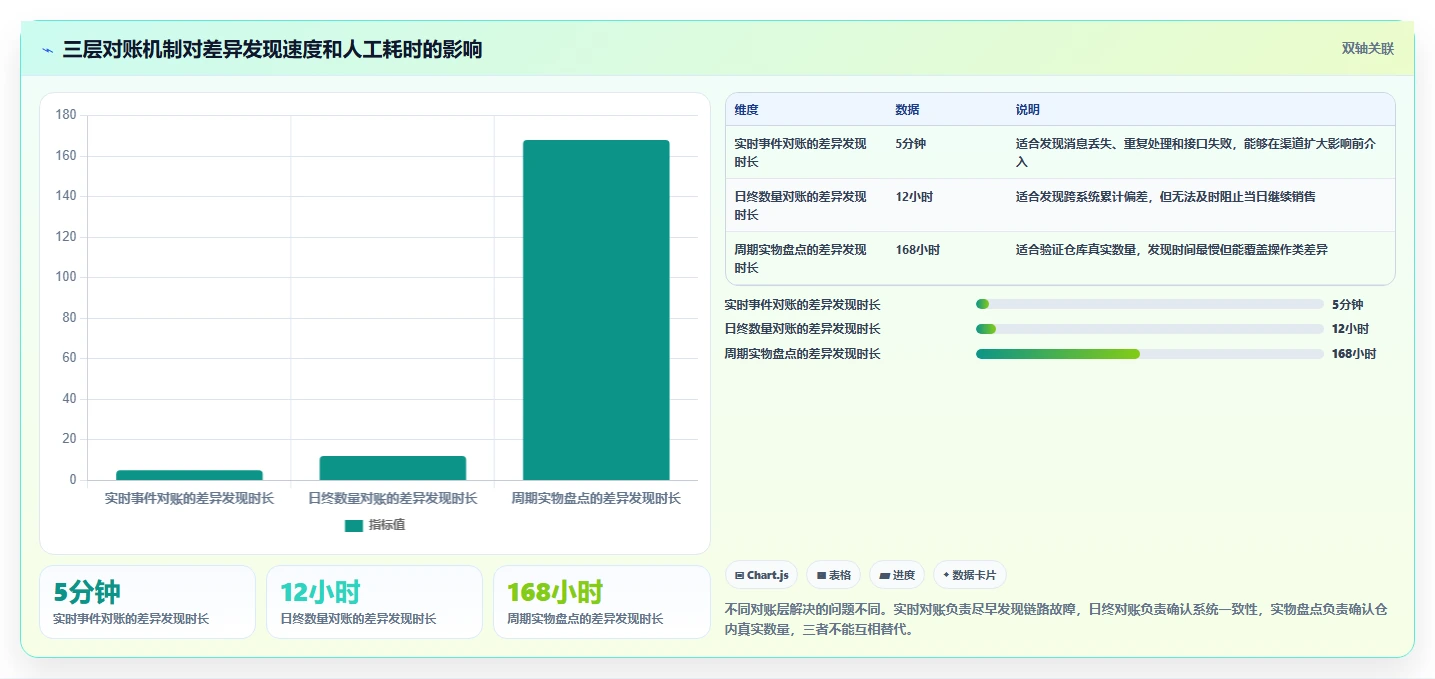The image size is (1435, 679).
Task: Select the 表格 chip
Action: 833,575
